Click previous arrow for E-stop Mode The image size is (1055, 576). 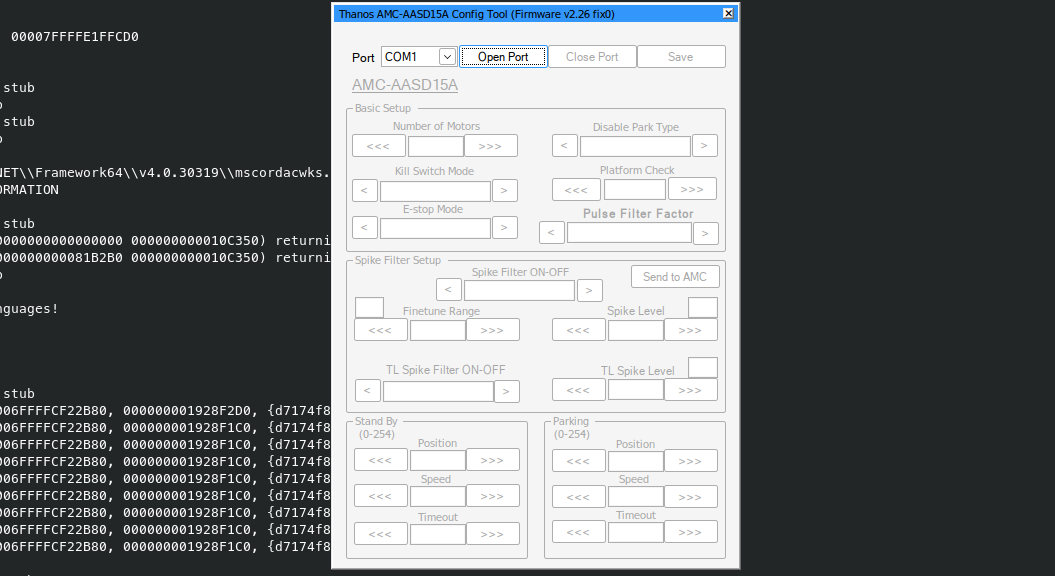coord(365,228)
